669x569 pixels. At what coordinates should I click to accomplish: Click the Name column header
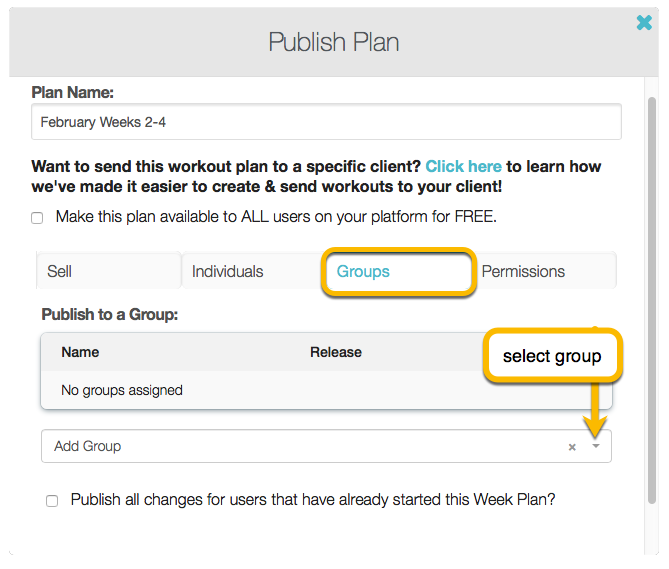[x=80, y=352]
